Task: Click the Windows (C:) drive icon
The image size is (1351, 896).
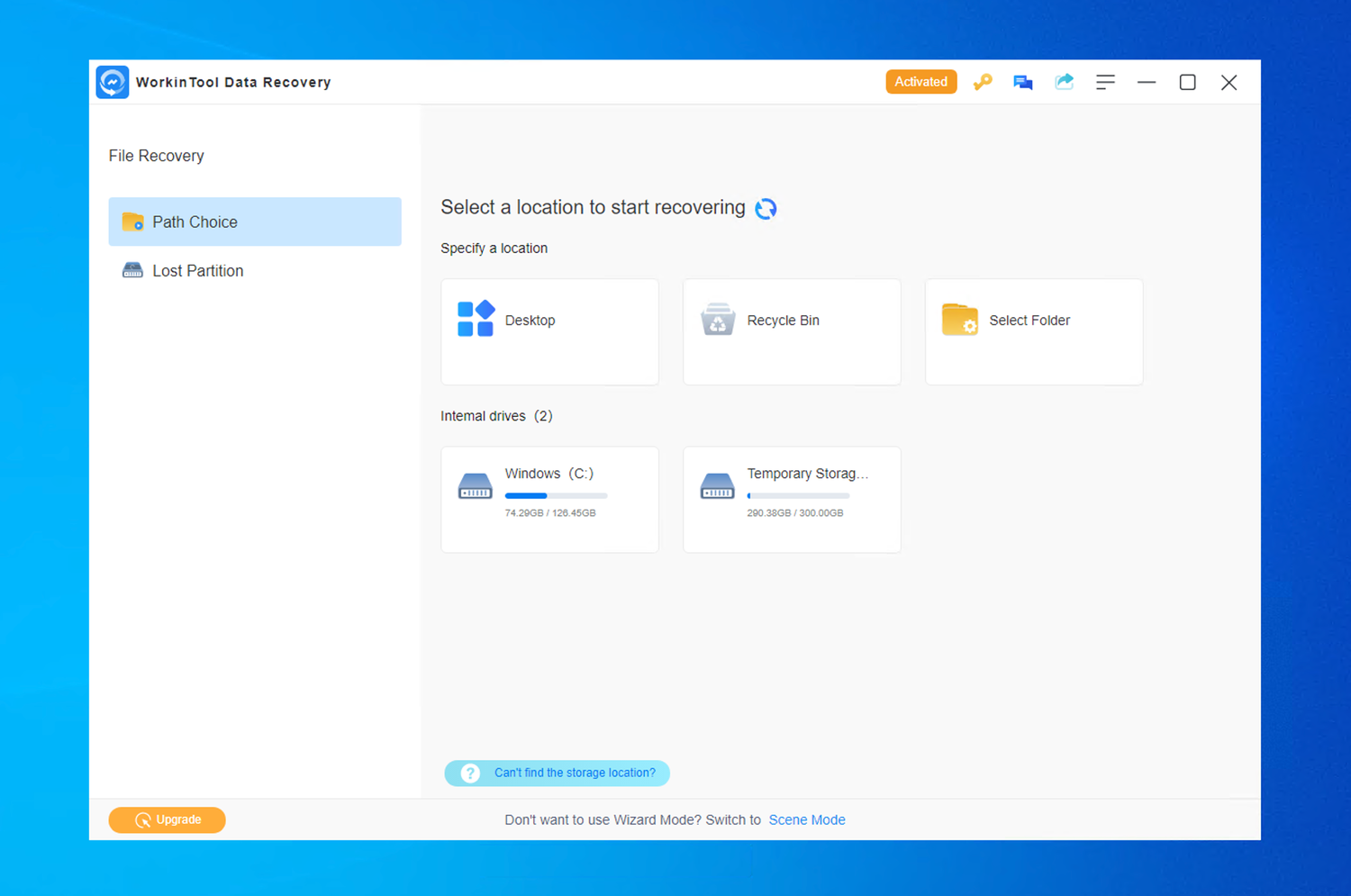Action: 476,486
